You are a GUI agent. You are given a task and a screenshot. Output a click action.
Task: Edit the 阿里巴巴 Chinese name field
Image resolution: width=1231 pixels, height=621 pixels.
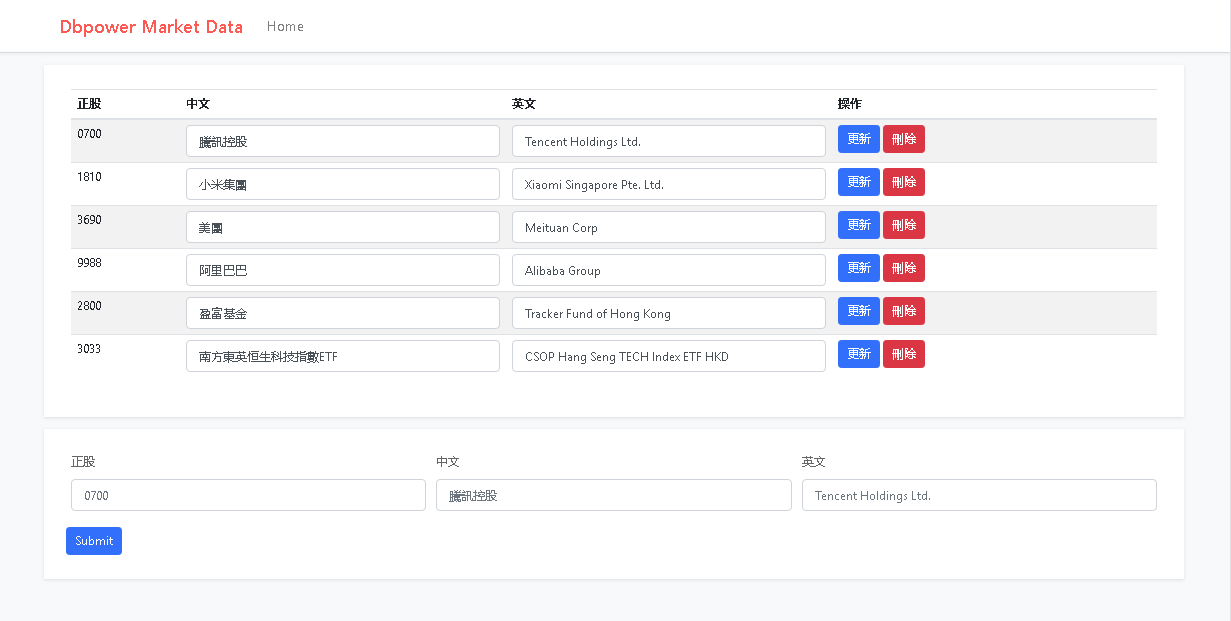click(x=343, y=270)
